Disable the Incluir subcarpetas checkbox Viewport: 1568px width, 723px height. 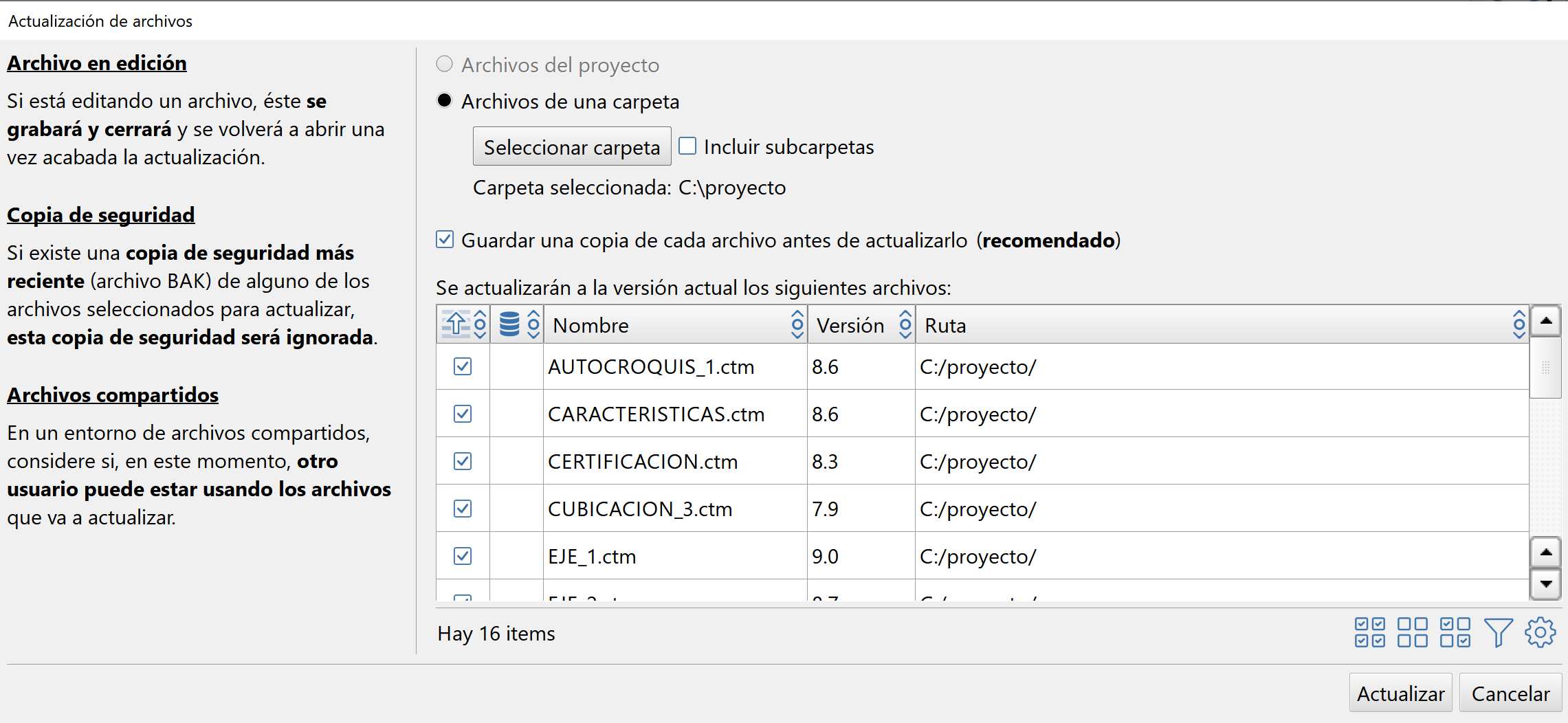click(687, 145)
